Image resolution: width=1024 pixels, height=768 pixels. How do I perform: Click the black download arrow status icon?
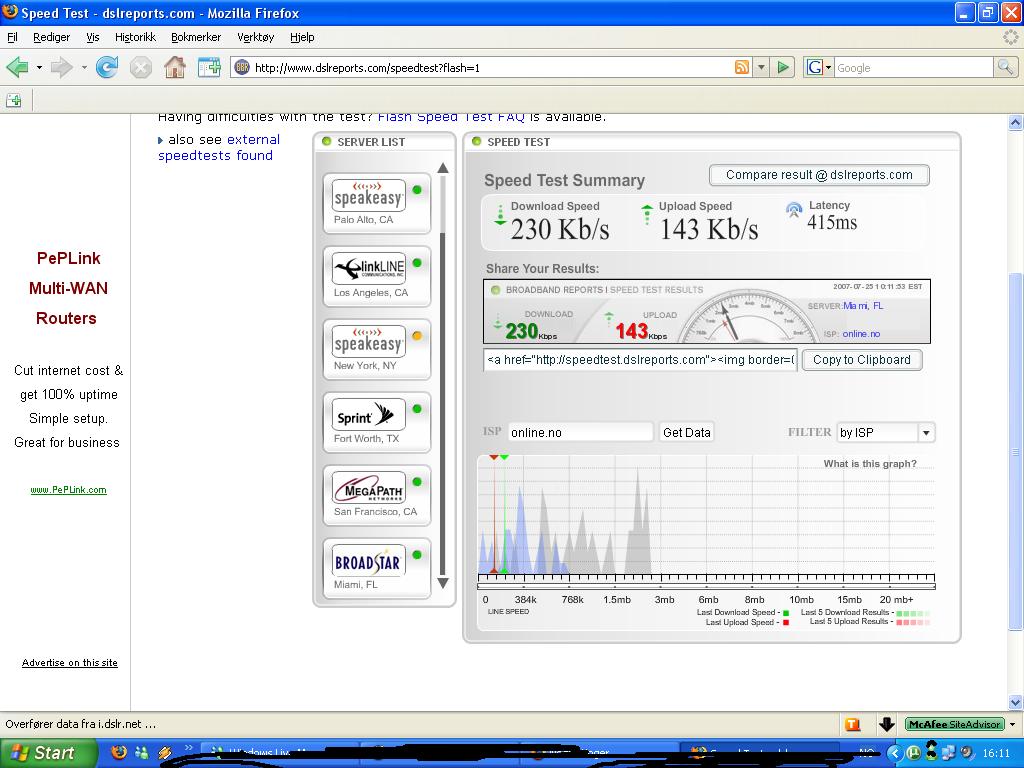pos(886,724)
